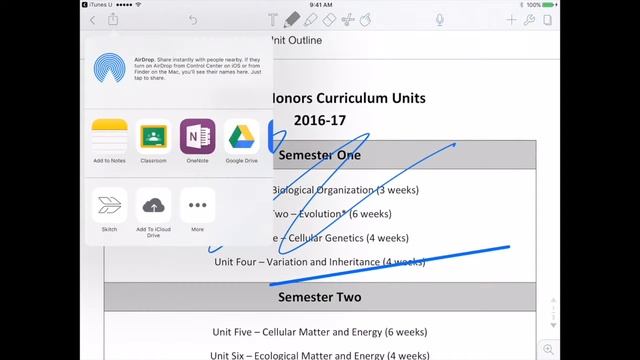The width and height of the screenshot is (640, 360).
Task: Open the wrench settings tool
Action: pyautogui.click(x=529, y=20)
